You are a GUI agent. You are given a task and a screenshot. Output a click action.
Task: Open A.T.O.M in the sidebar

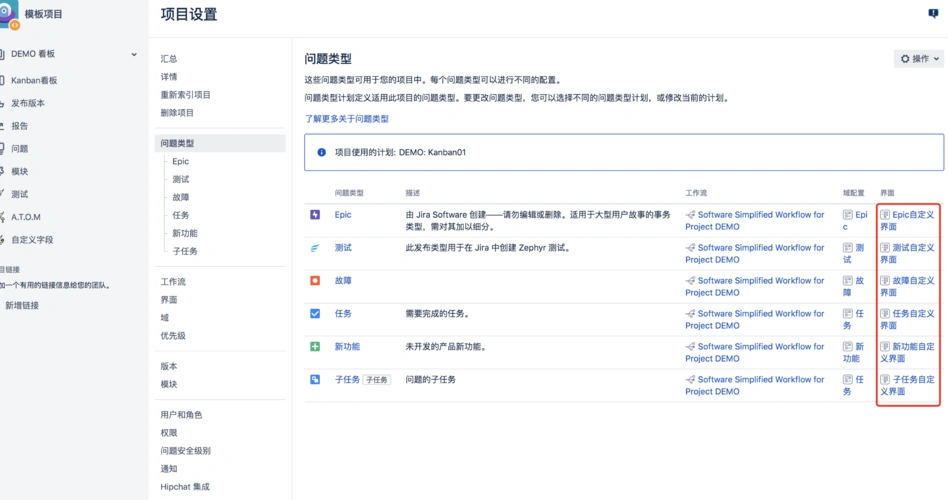(x=26, y=217)
